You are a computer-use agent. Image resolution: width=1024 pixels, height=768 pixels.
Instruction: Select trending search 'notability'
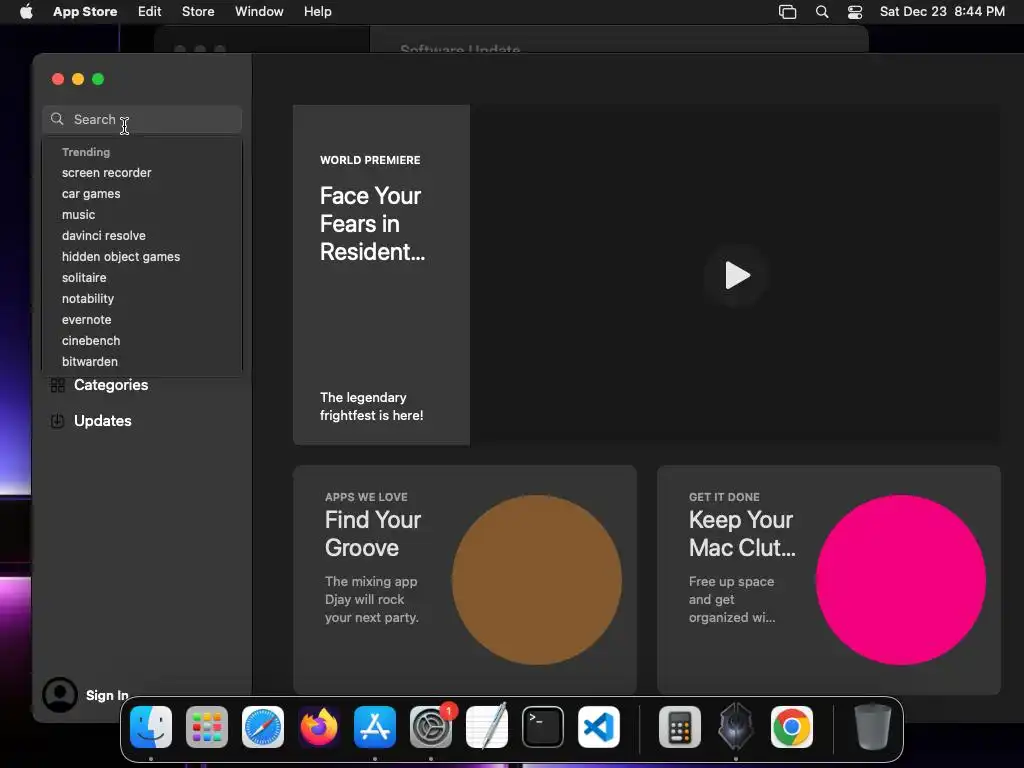pyautogui.click(x=88, y=298)
